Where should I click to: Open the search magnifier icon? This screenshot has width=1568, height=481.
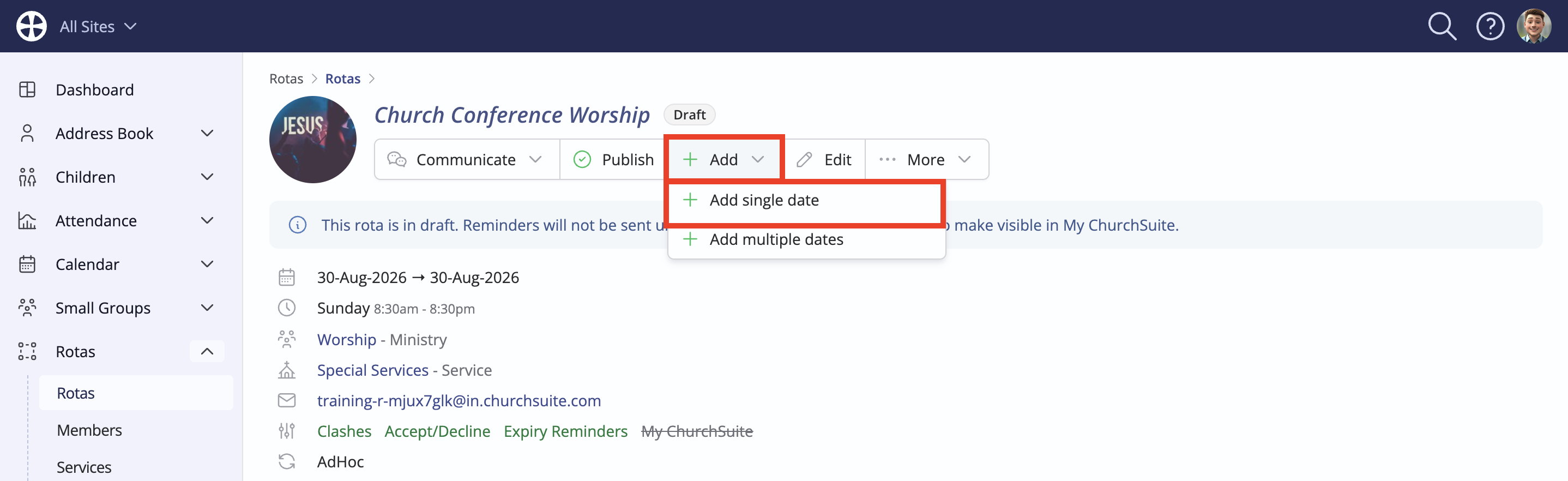pos(1442,26)
